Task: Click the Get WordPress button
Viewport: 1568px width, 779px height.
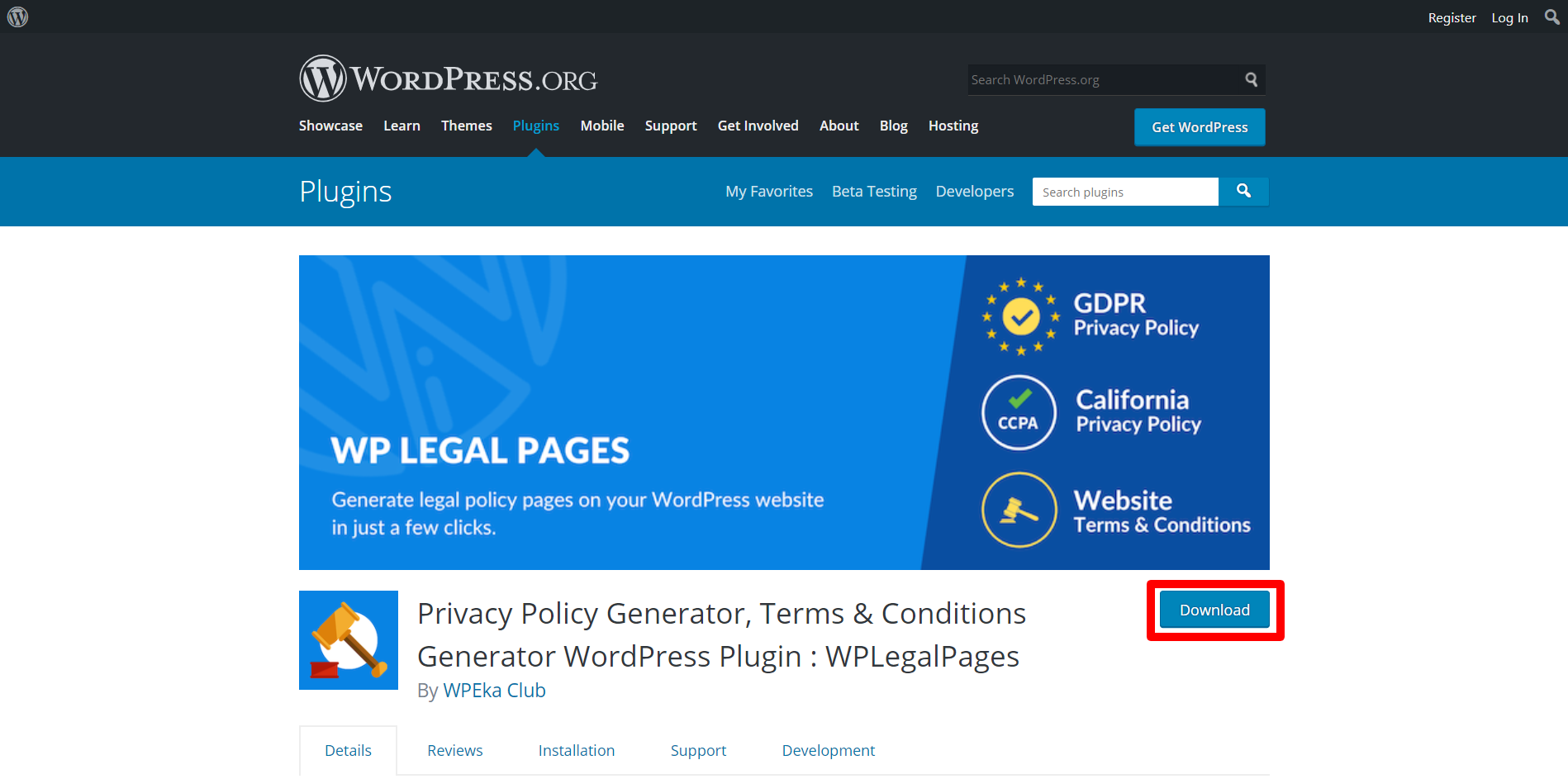Action: click(1200, 127)
